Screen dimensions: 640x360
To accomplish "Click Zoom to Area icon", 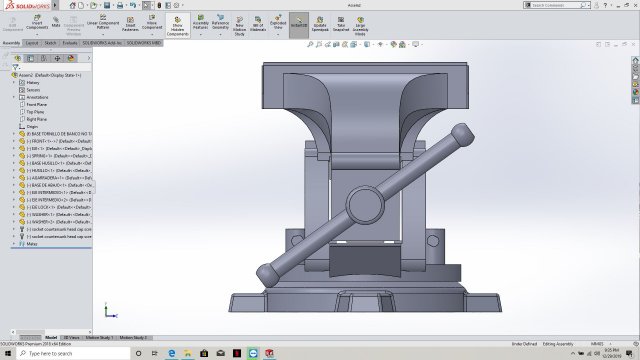I will click(x=319, y=44).
